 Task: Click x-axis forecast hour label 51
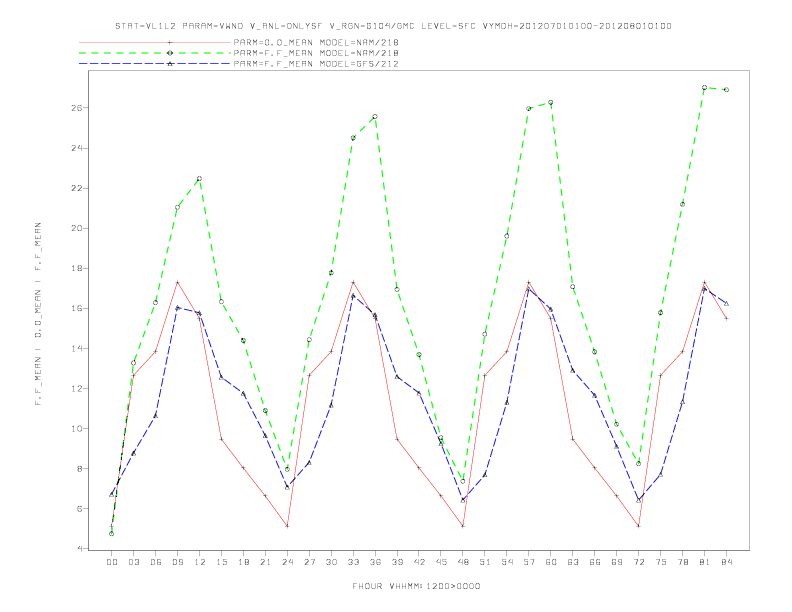(x=485, y=562)
